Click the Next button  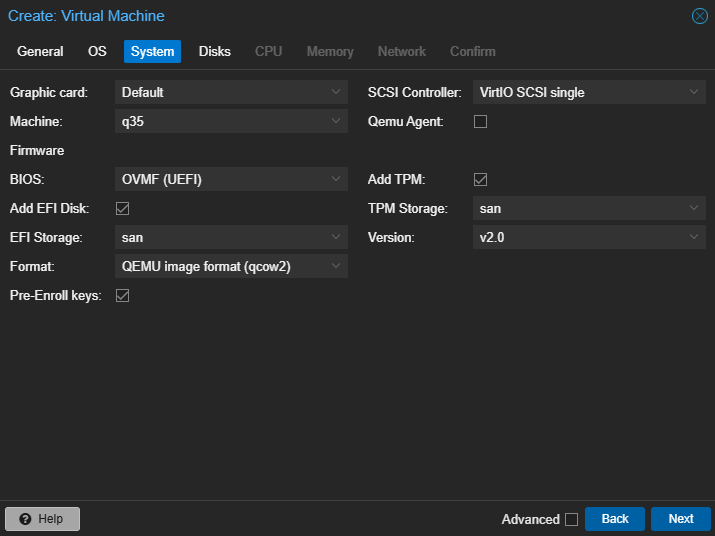pyautogui.click(x=681, y=519)
